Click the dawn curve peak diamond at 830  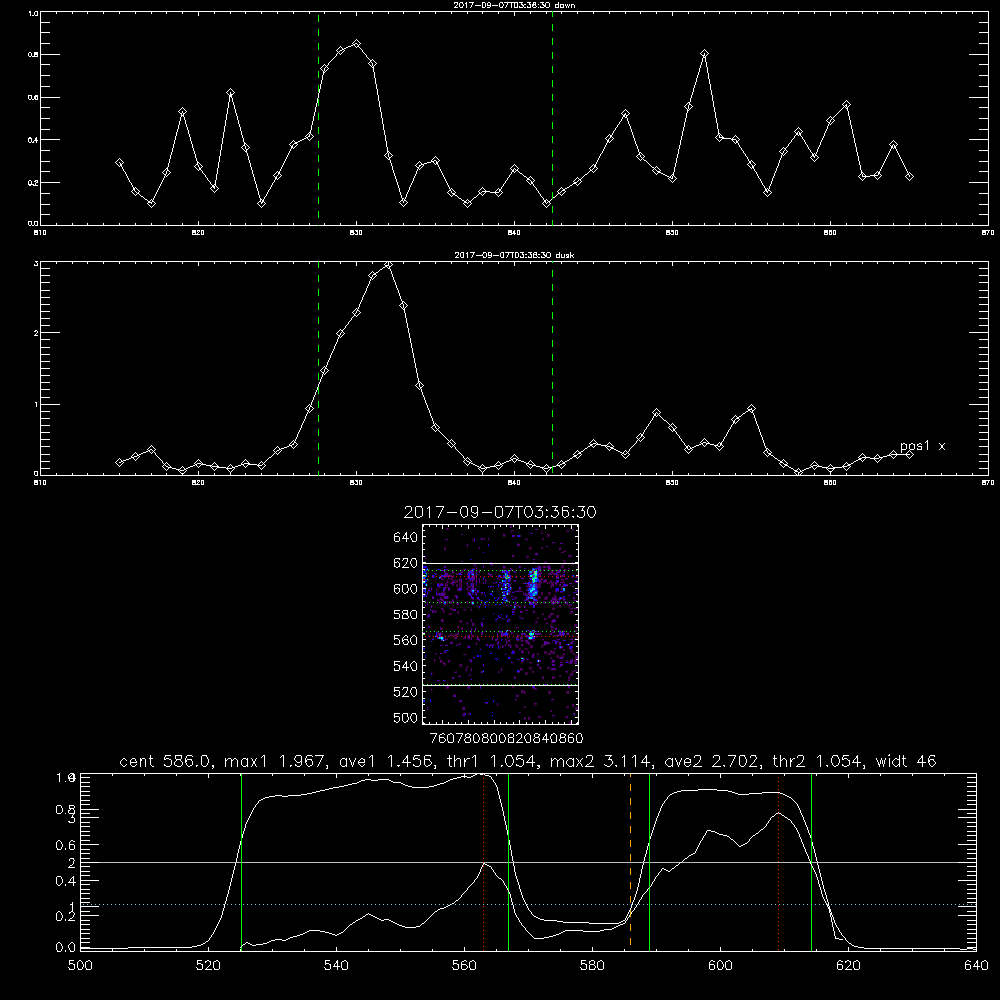[x=357, y=43]
